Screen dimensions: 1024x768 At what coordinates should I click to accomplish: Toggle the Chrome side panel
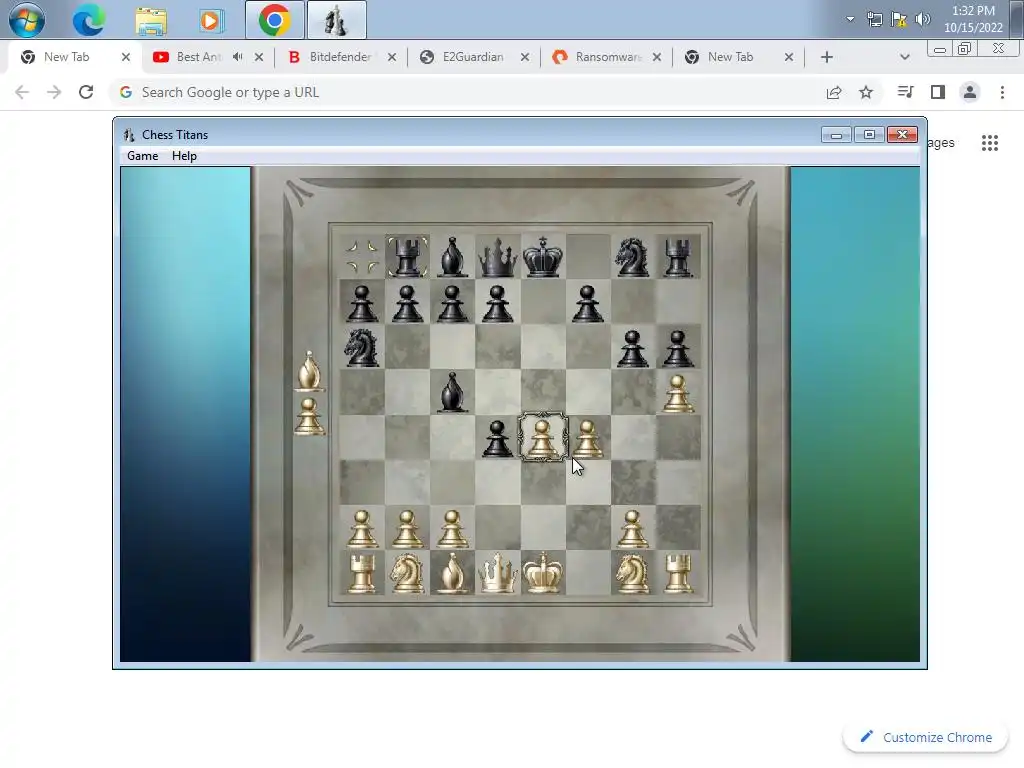point(938,92)
